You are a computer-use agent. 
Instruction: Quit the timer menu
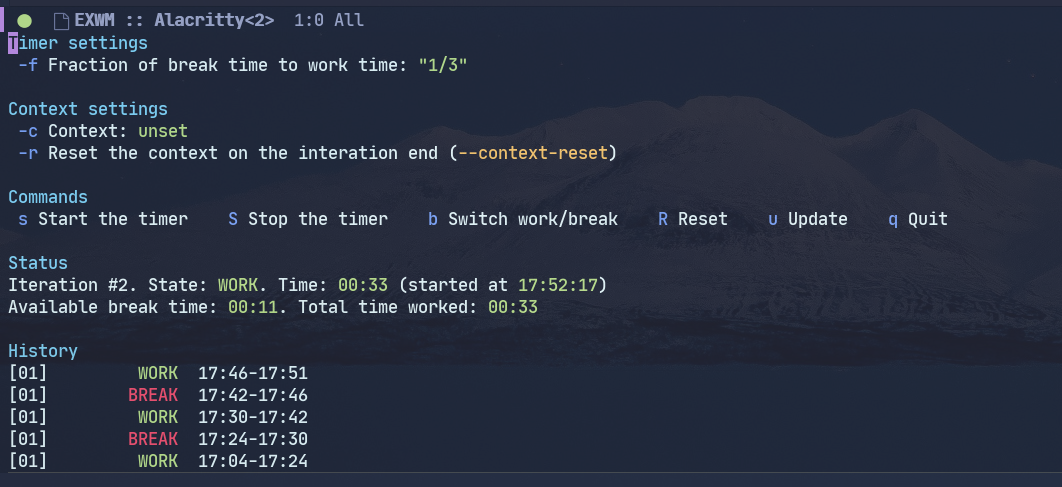(x=918, y=219)
